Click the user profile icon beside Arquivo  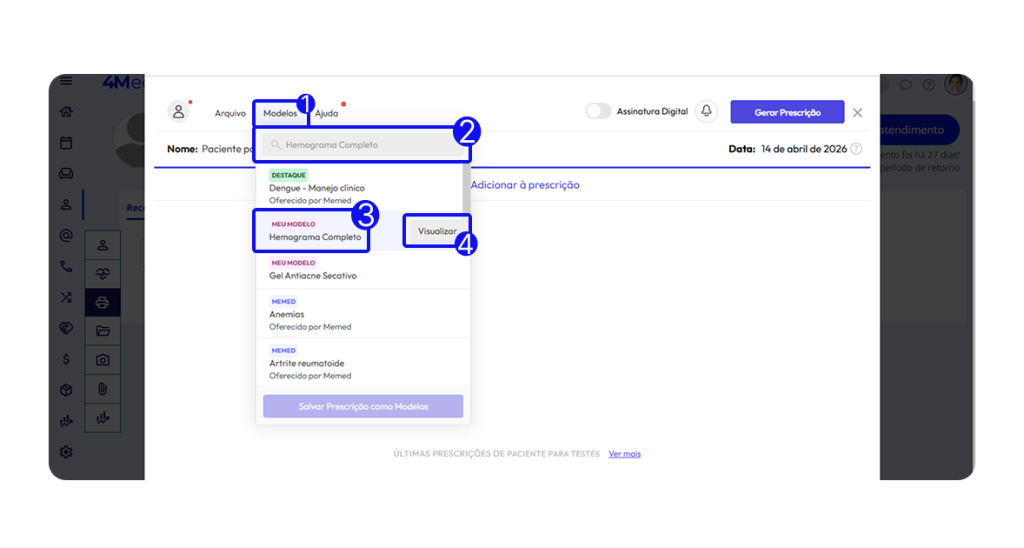click(178, 112)
